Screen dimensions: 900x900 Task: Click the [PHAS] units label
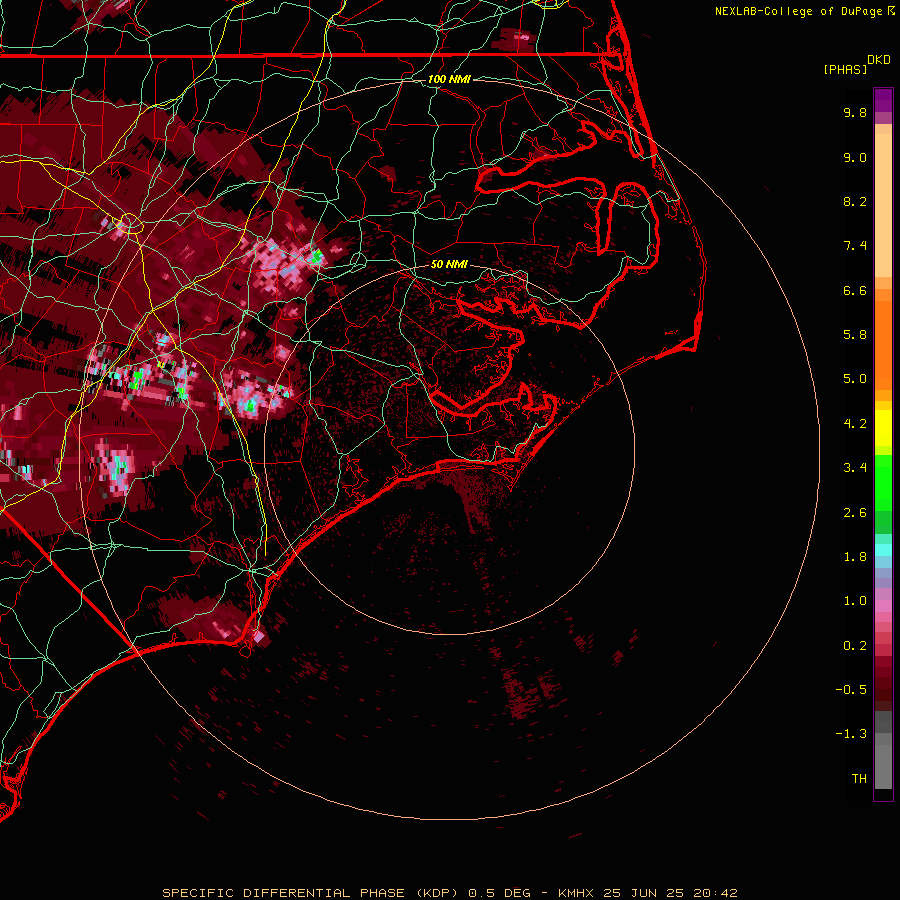[845, 70]
